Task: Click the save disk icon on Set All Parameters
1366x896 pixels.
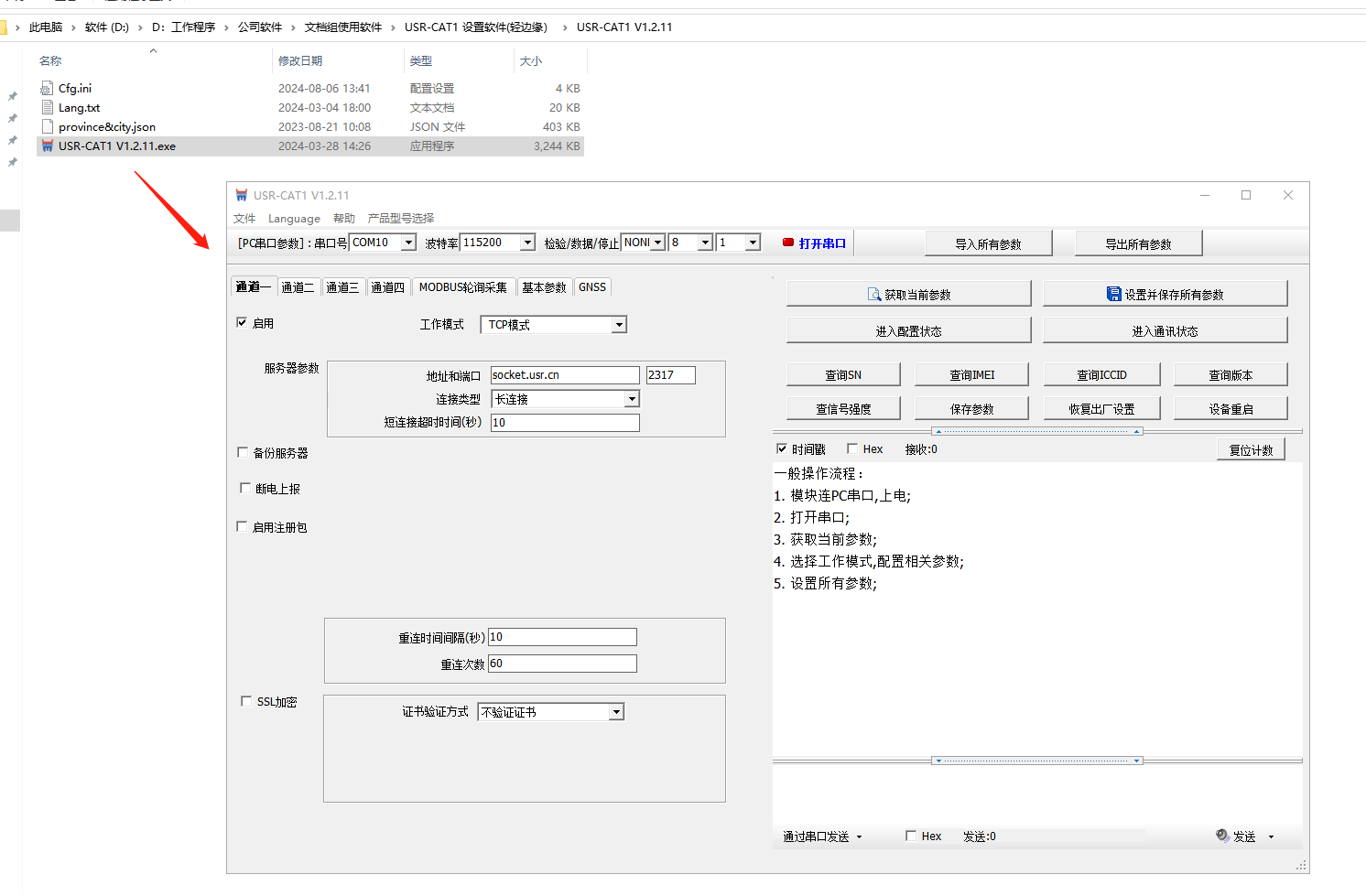Action: point(1113,294)
